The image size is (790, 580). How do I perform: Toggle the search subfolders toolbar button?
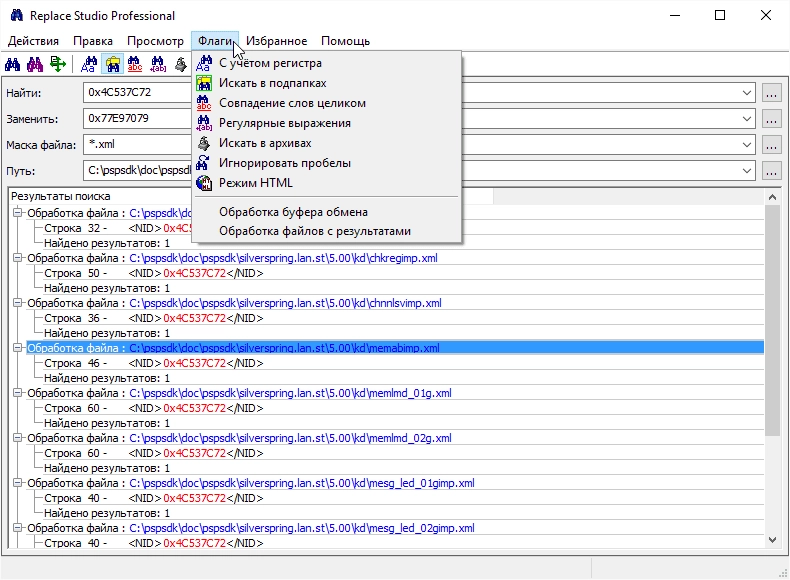coord(112,65)
